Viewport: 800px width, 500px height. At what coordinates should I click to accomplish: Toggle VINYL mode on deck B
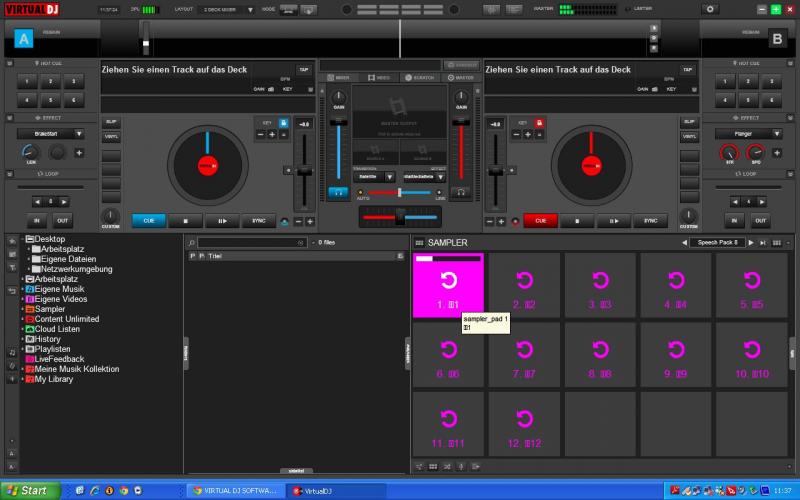689,135
